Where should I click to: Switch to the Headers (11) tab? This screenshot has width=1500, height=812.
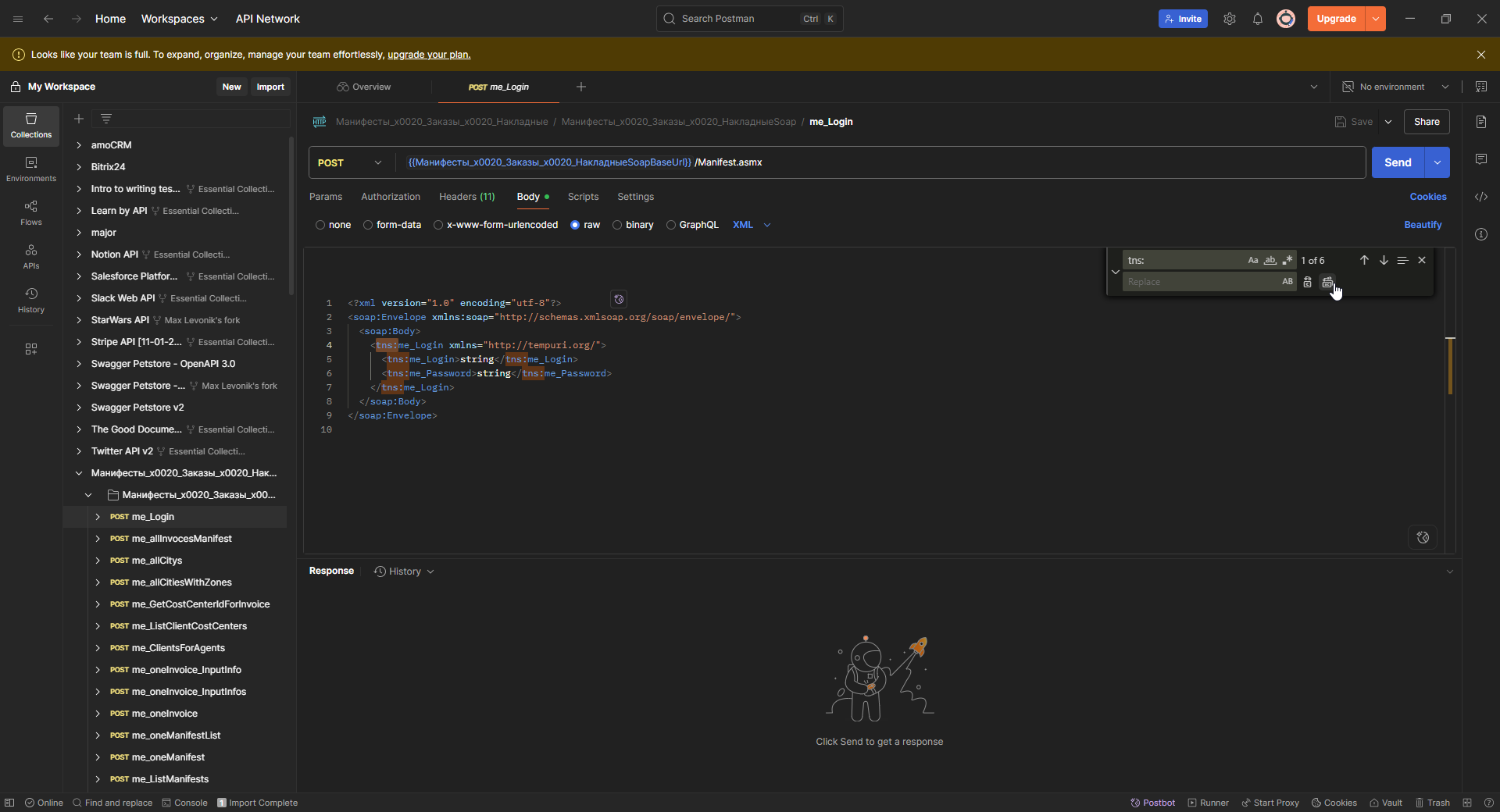(467, 197)
